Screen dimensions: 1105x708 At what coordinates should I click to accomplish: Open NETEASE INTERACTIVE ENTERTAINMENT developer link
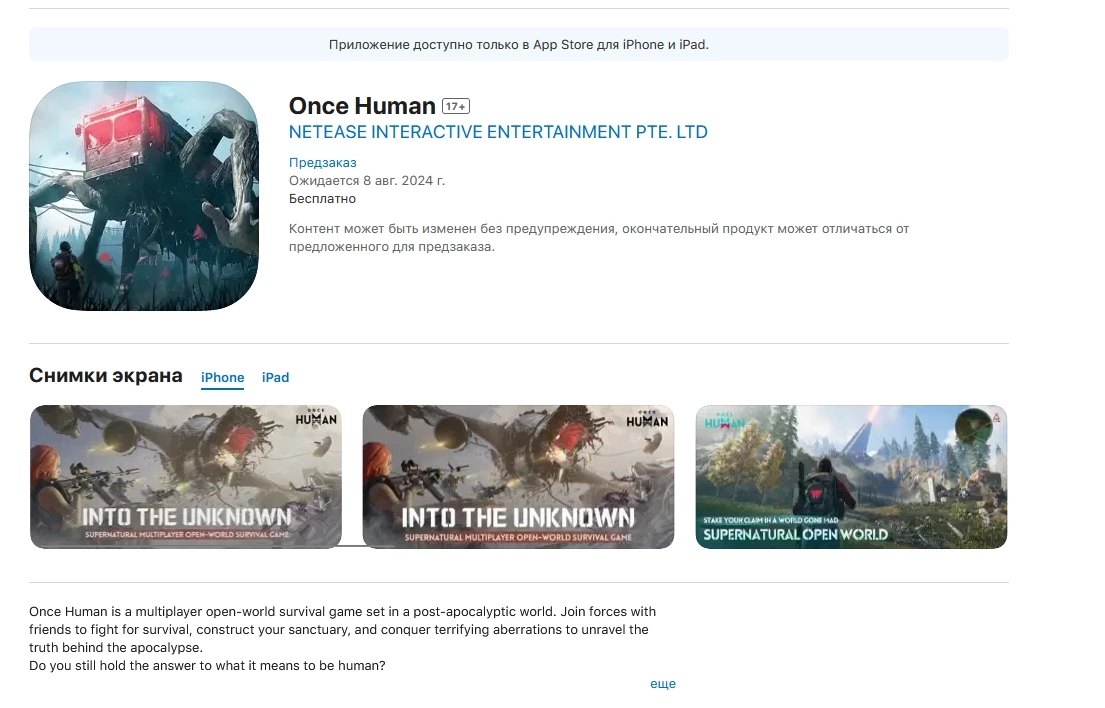click(498, 132)
